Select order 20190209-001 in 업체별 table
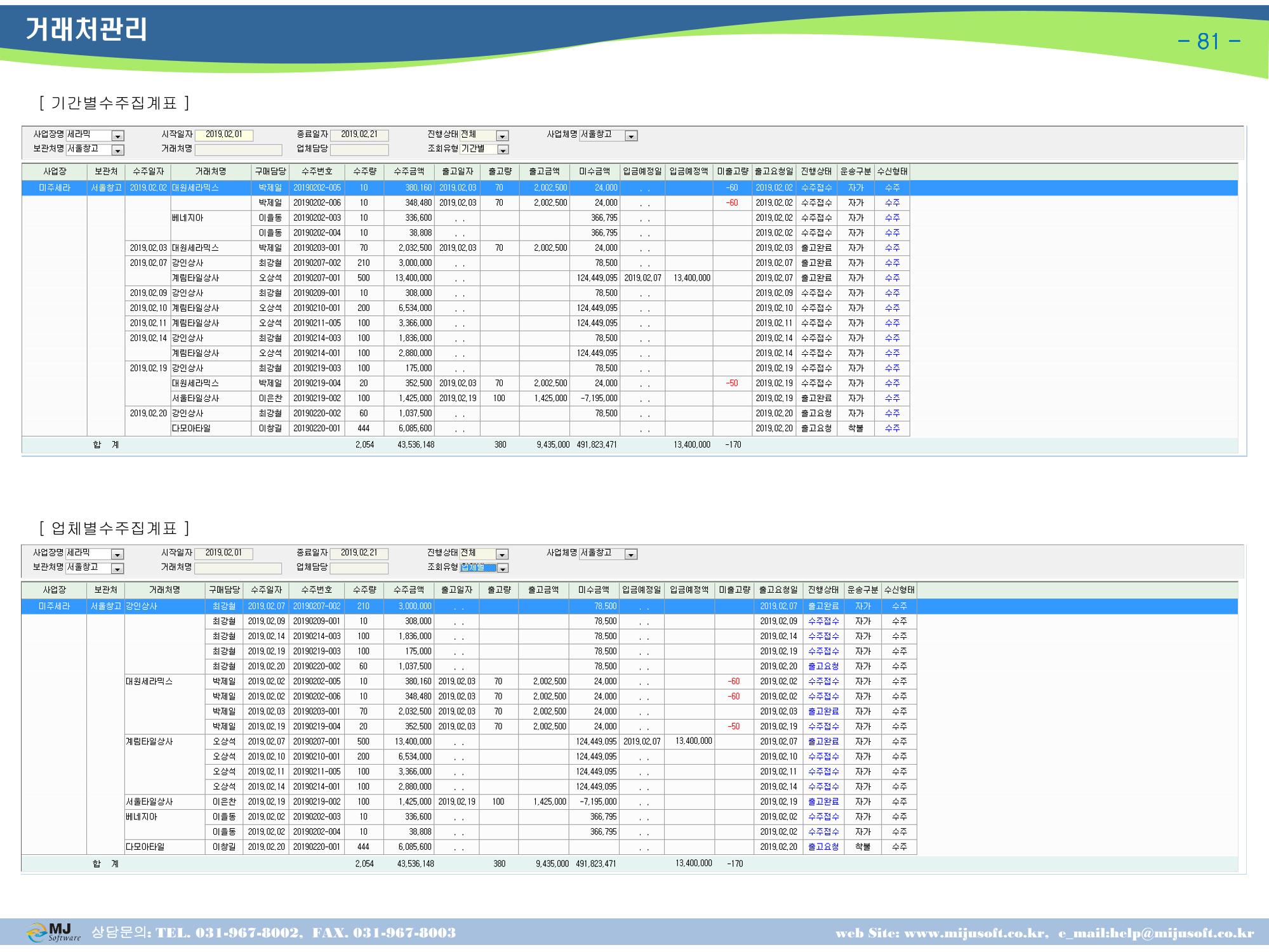 [x=317, y=621]
